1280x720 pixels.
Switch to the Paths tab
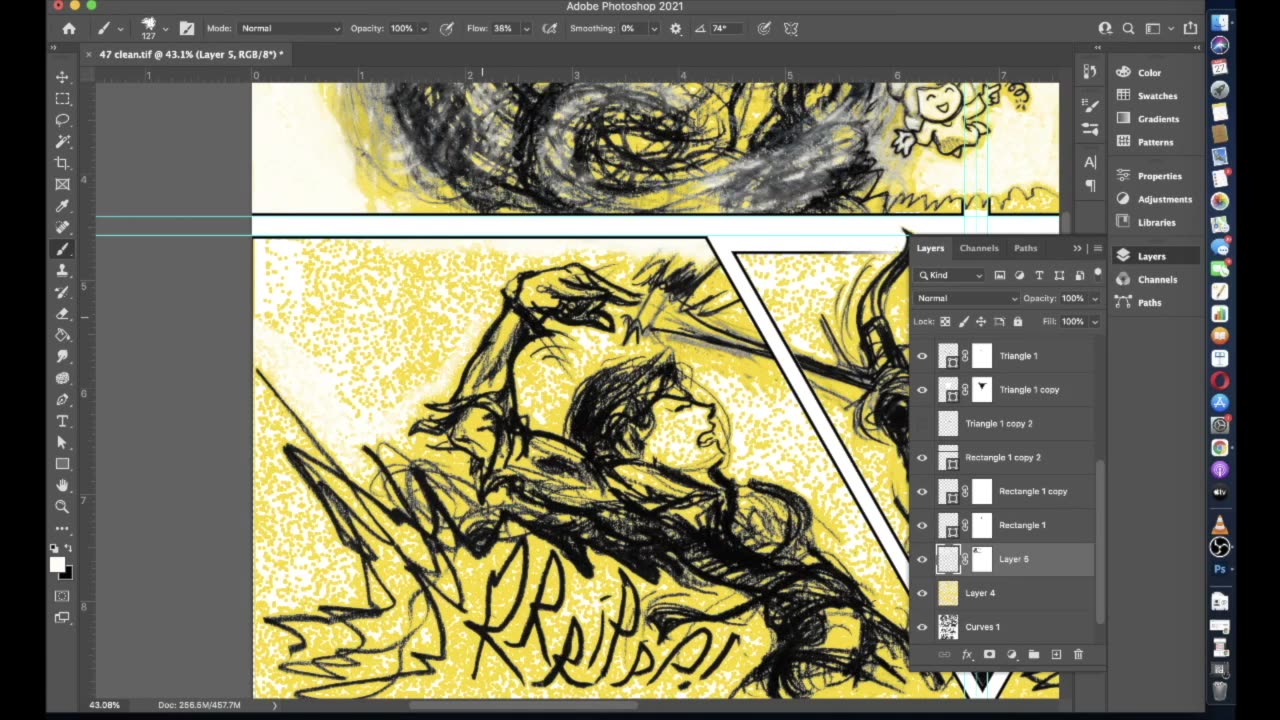pyautogui.click(x=1025, y=248)
